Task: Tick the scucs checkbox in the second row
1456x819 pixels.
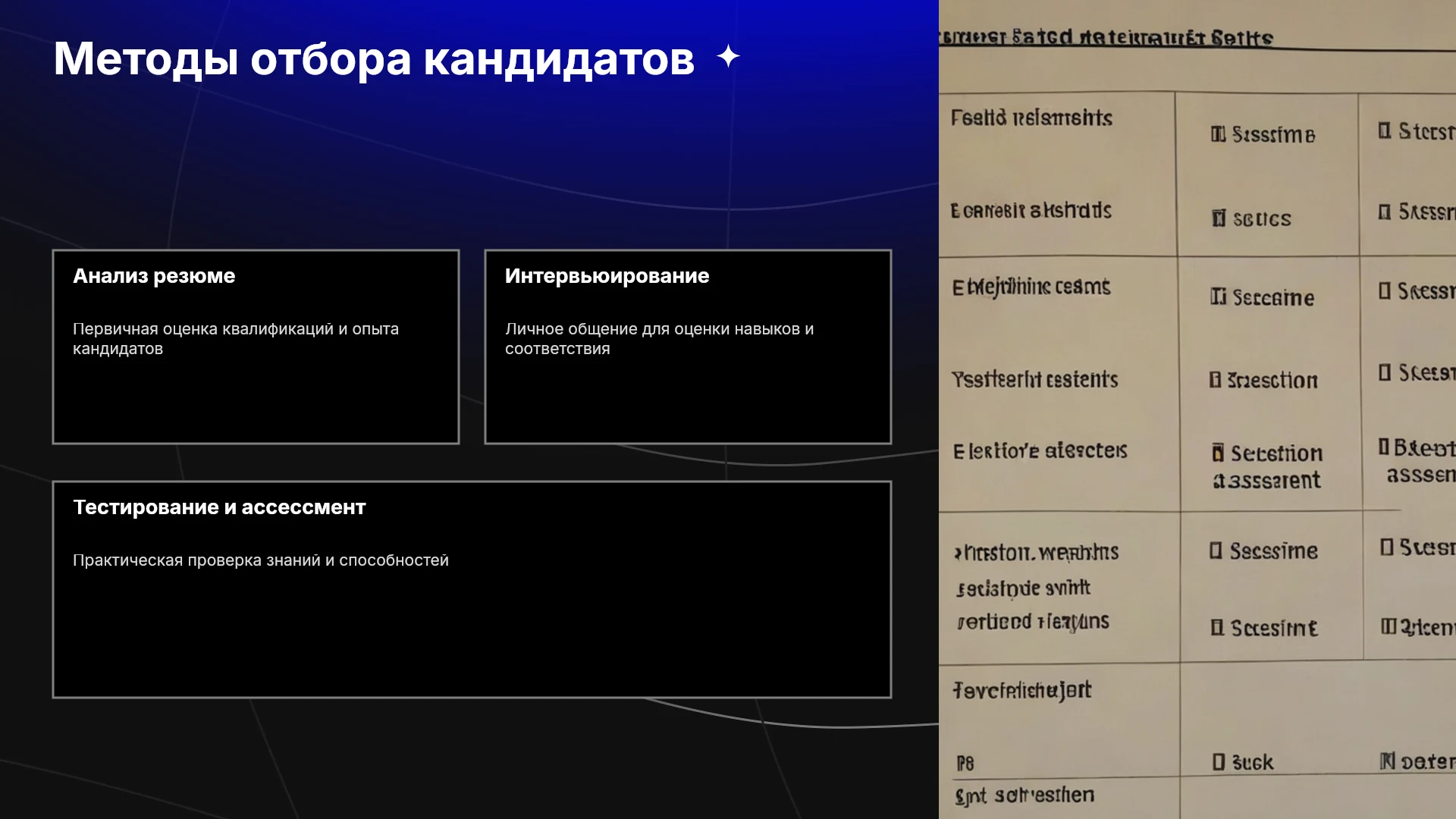Action: coord(1219,218)
